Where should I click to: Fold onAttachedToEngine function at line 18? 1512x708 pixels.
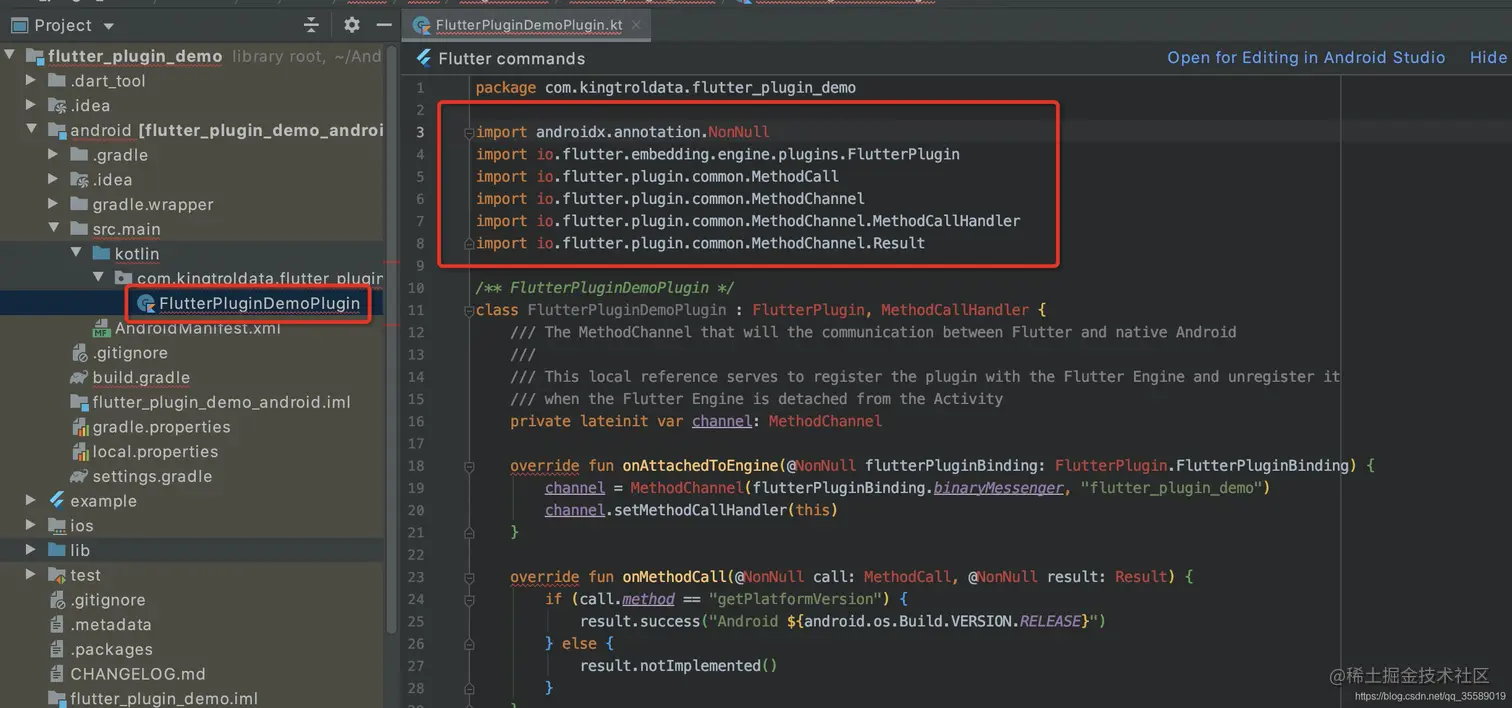[467, 465]
